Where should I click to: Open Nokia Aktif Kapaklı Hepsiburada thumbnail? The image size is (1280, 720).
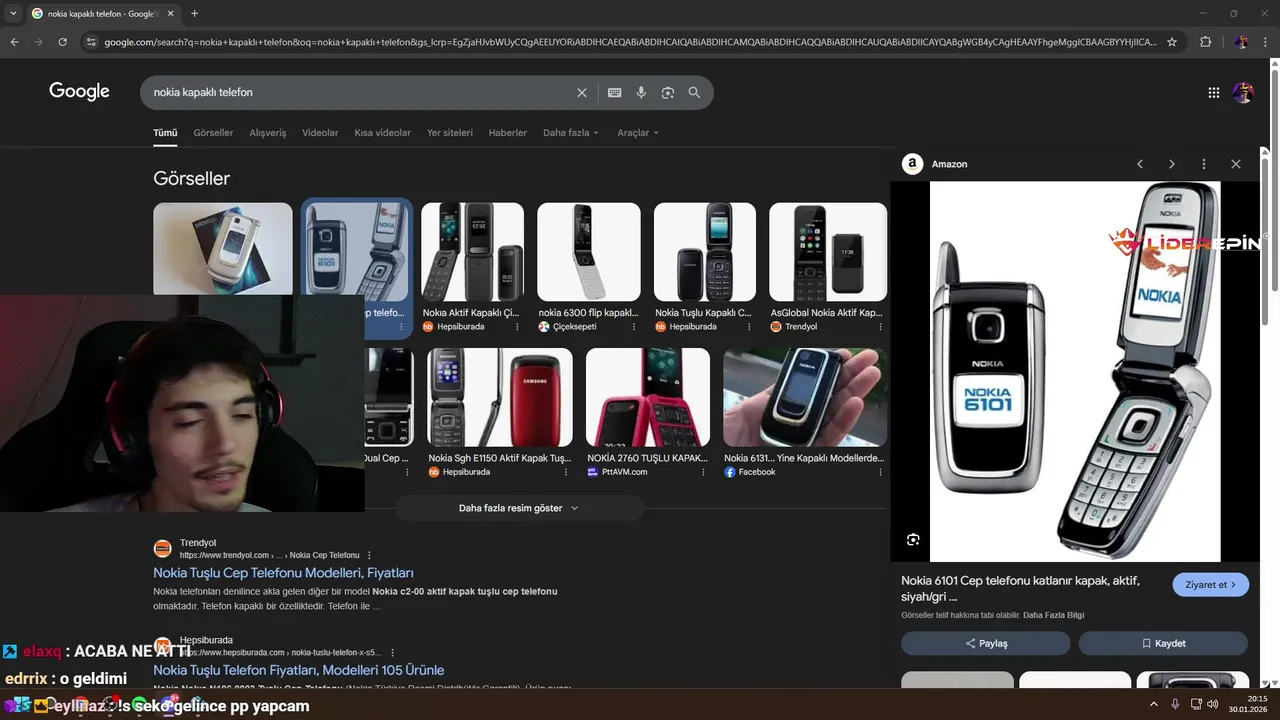tap(472, 252)
